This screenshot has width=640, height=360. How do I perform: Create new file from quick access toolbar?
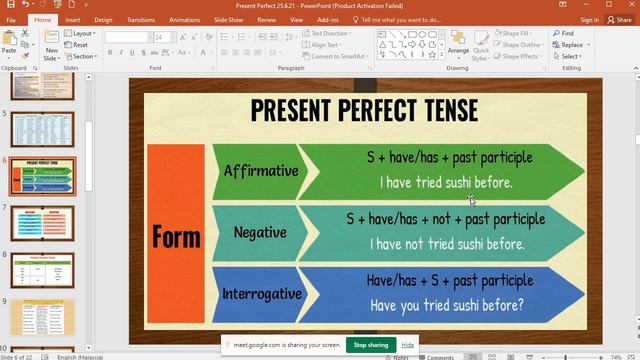(72, 4)
